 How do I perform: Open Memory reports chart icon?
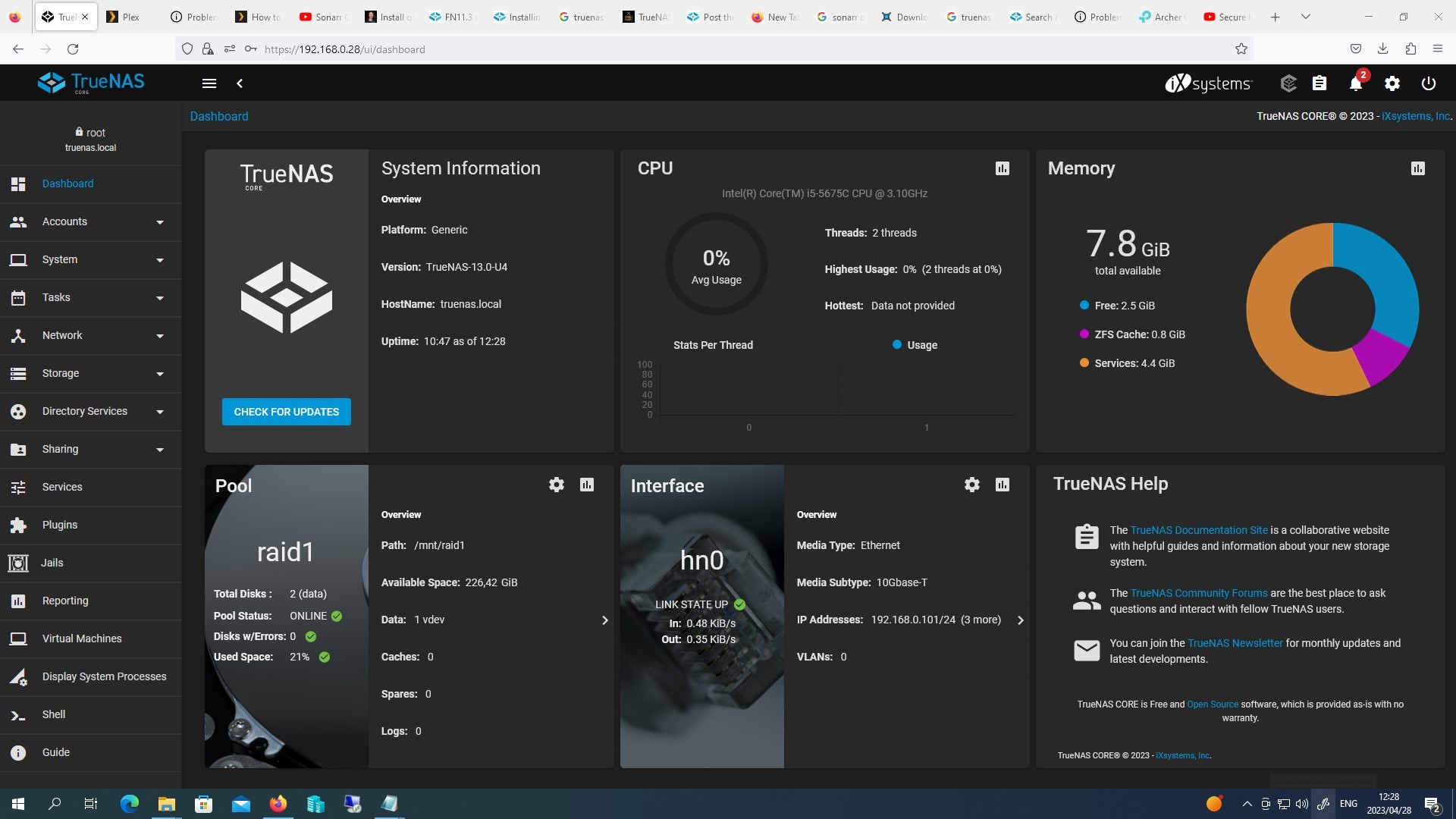point(1418,168)
